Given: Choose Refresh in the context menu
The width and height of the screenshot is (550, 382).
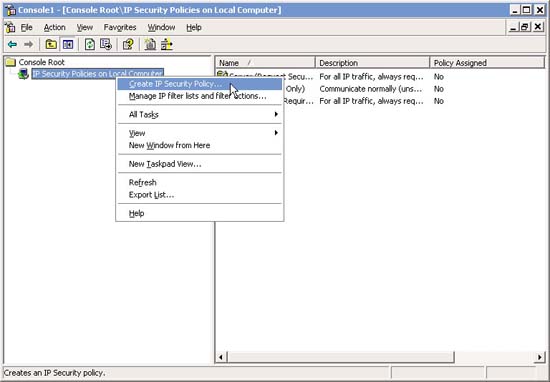Looking at the screenshot, I should [x=200, y=183].
